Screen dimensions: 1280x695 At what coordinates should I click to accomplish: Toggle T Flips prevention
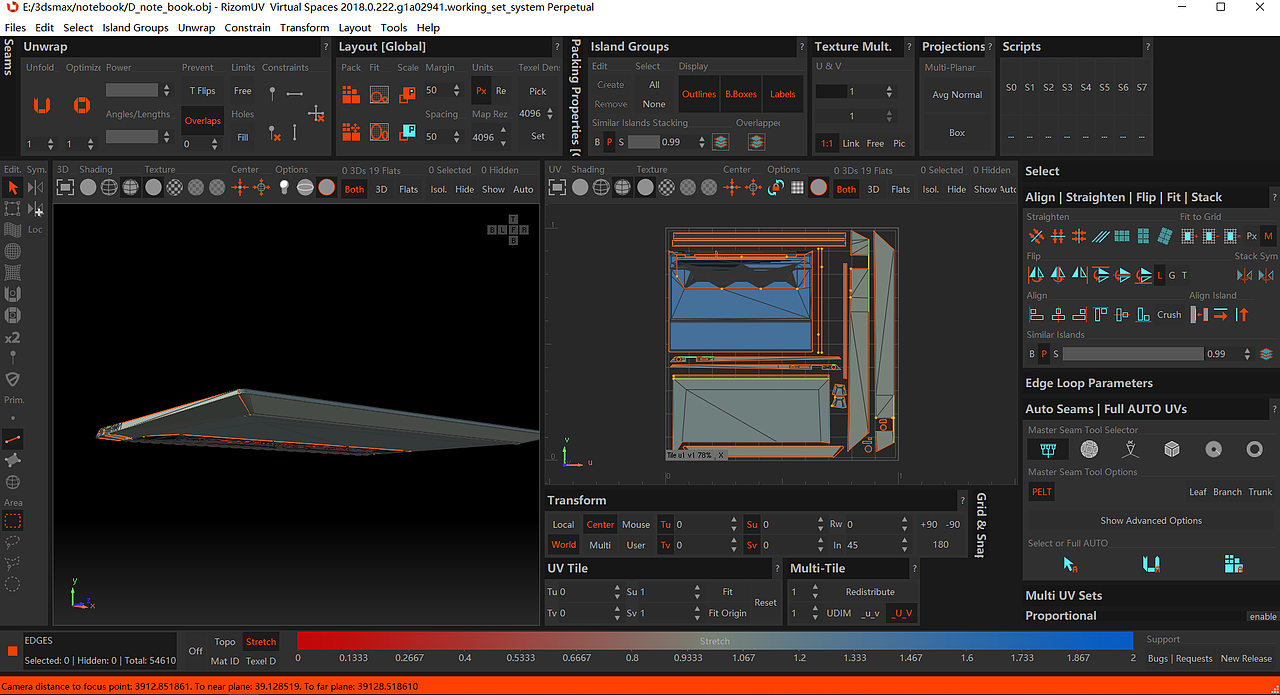203,90
